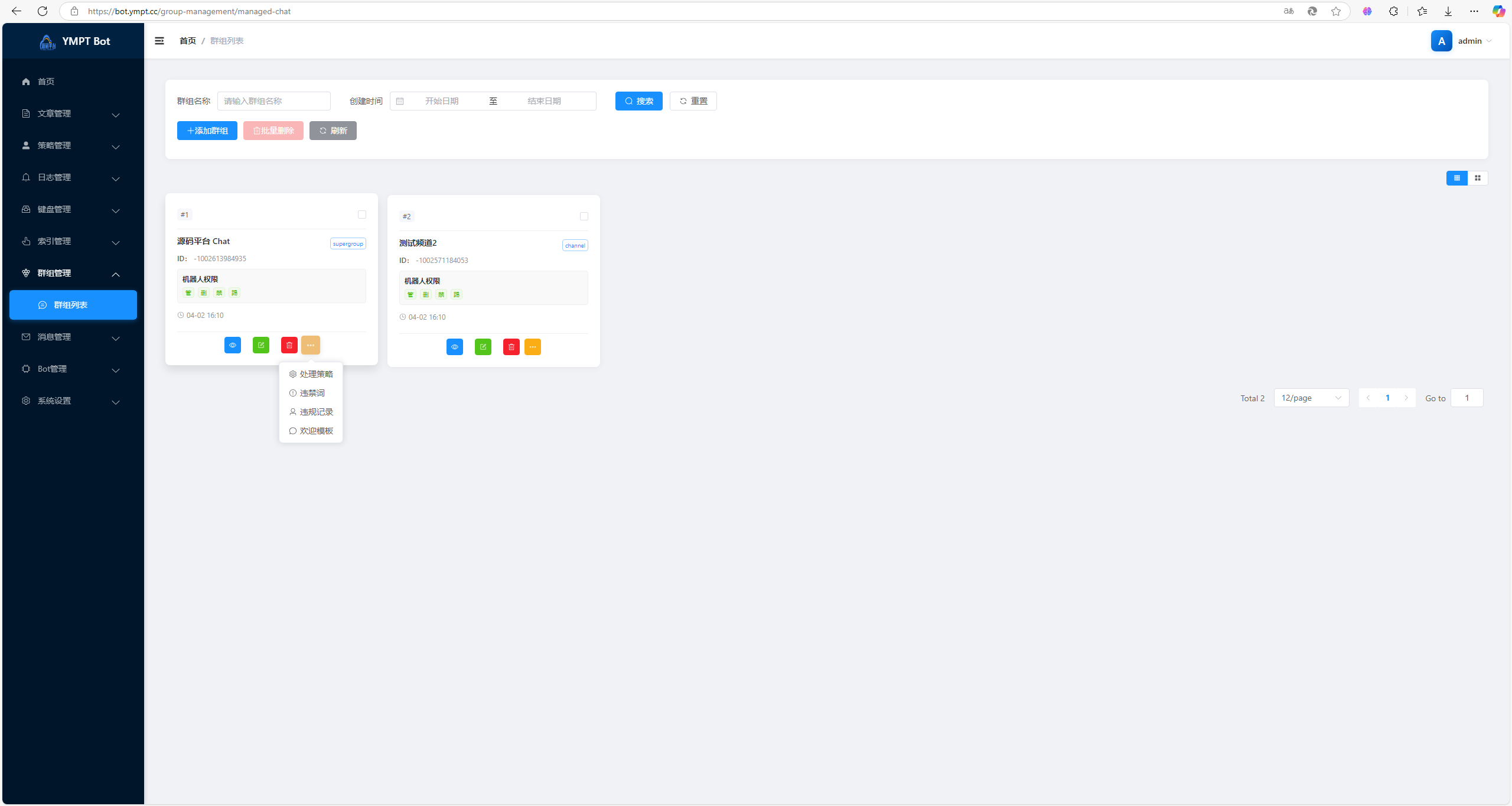The height and width of the screenshot is (806, 1512).
Task: Tick the checkbox on 测试频道2 card
Action: 584,216
